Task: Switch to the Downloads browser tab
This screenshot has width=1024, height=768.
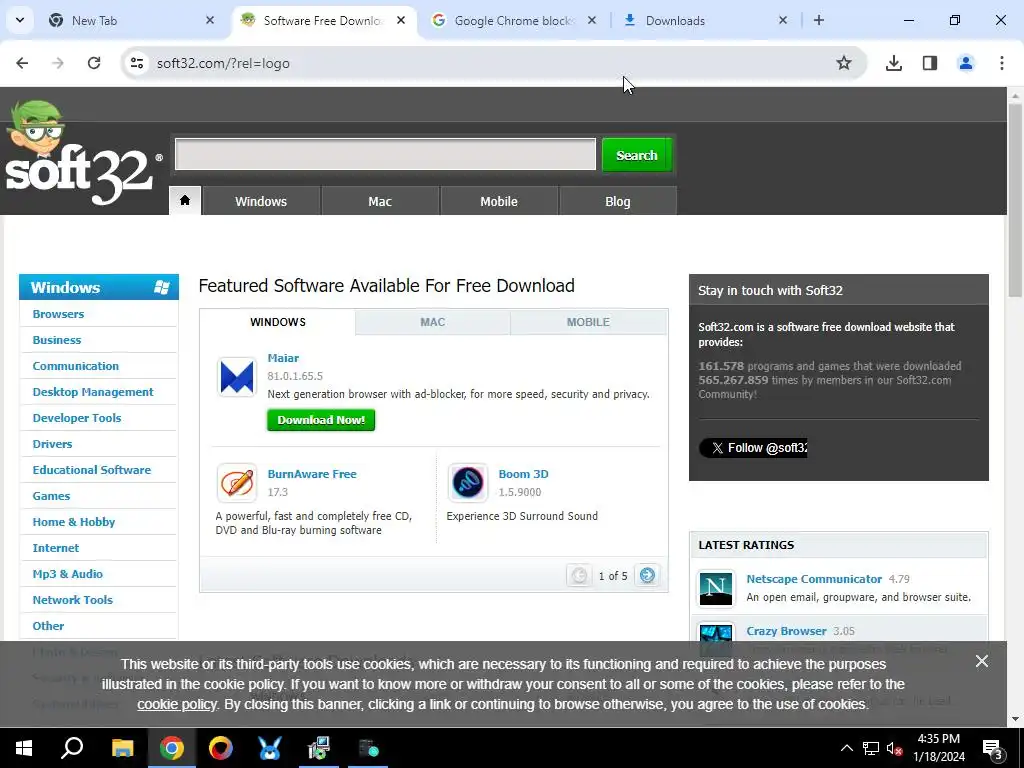Action: point(705,20)
